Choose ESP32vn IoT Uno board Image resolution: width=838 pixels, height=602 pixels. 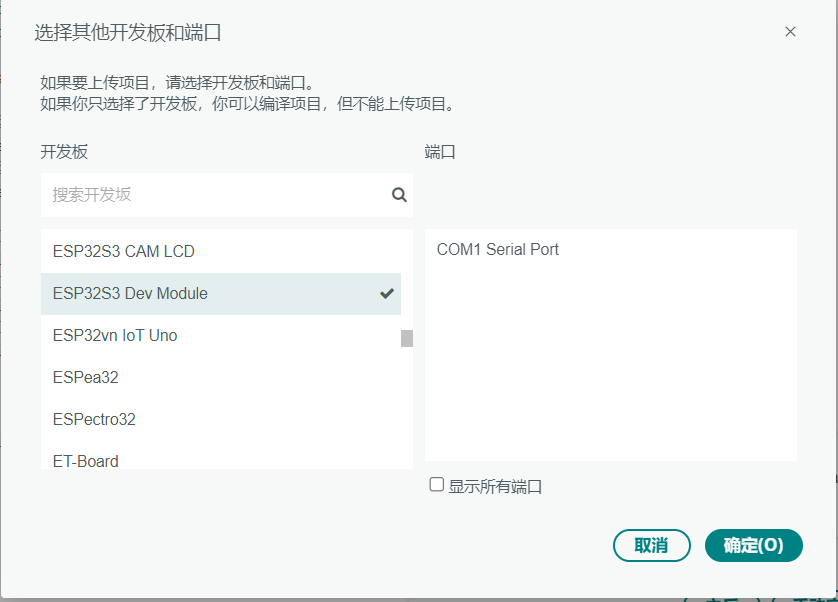coord(221,336)
